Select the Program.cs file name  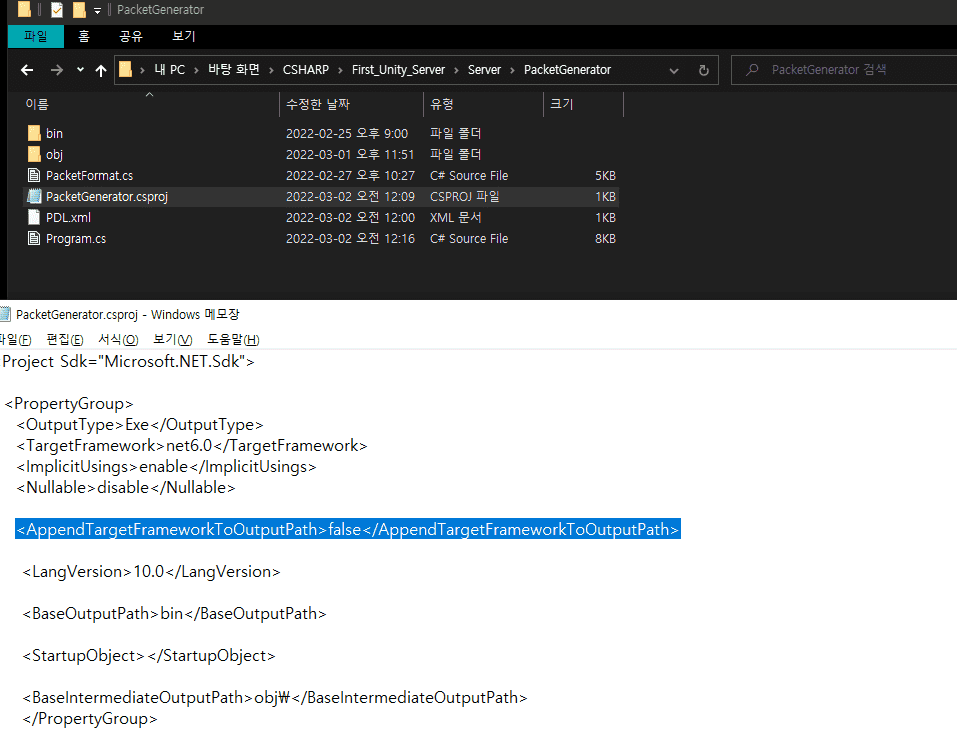pos(76,239)
